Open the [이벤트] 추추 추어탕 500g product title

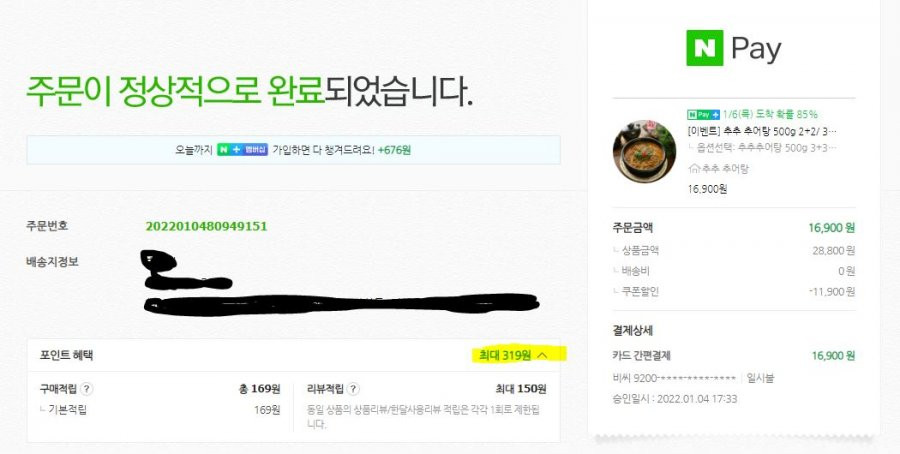coord(762,131)
